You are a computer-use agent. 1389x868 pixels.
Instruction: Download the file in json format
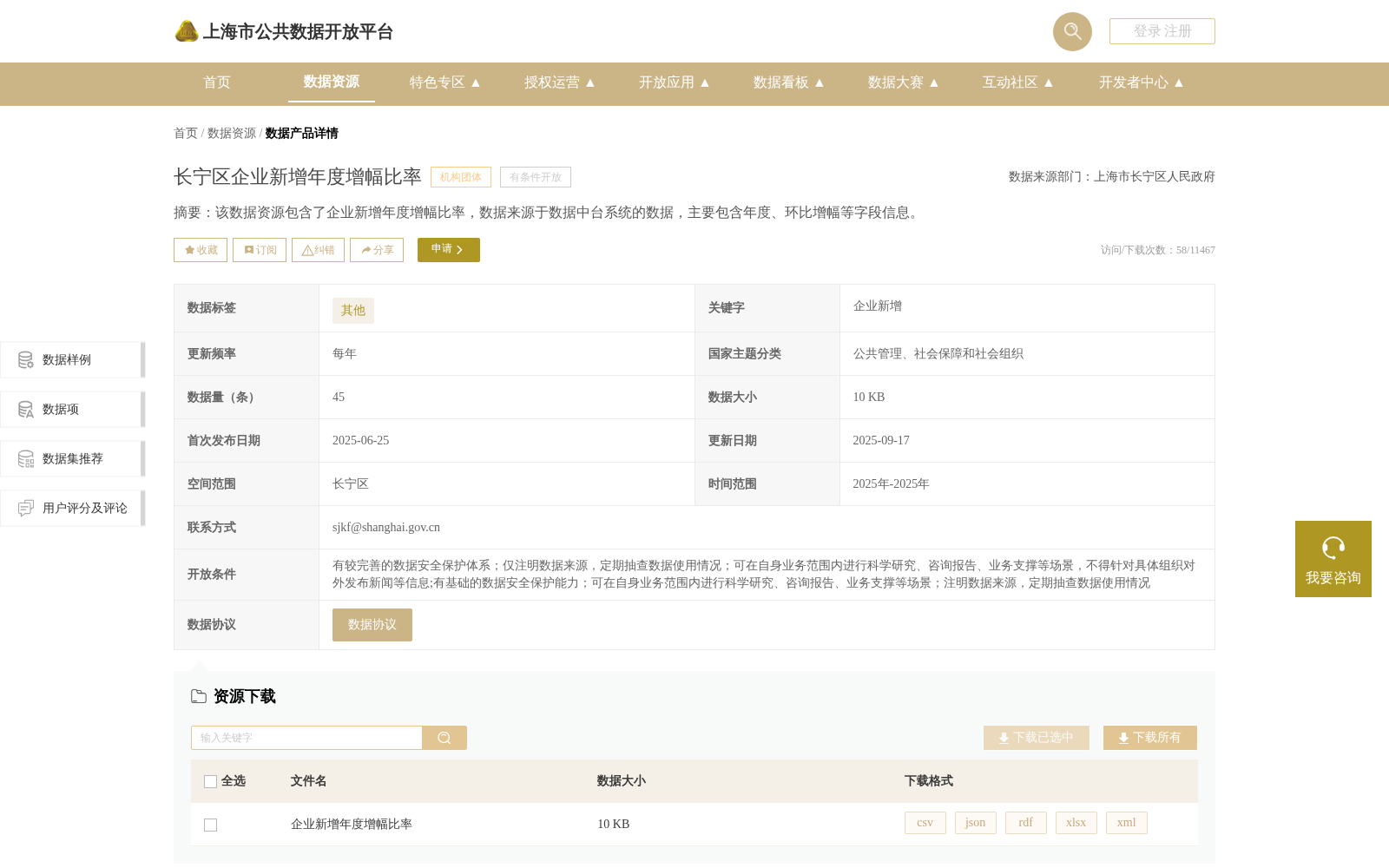coord(976,823)
